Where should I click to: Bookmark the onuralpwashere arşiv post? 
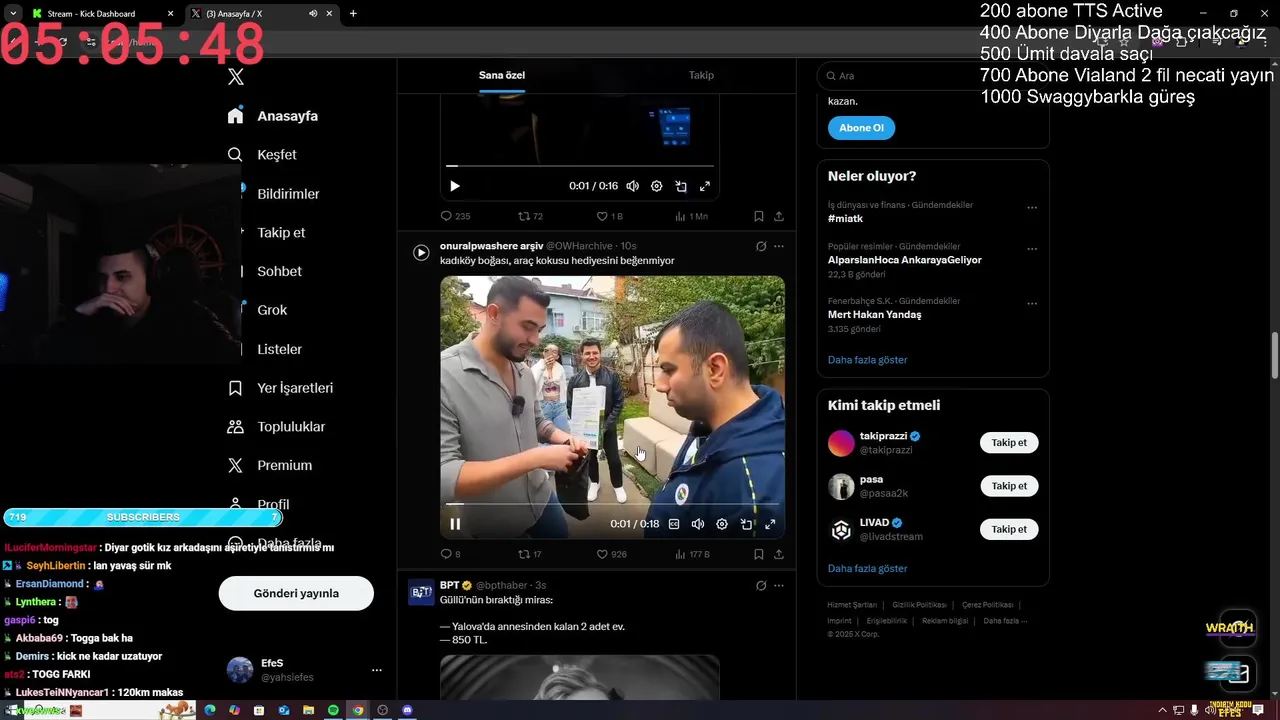[x=759, y=554]
